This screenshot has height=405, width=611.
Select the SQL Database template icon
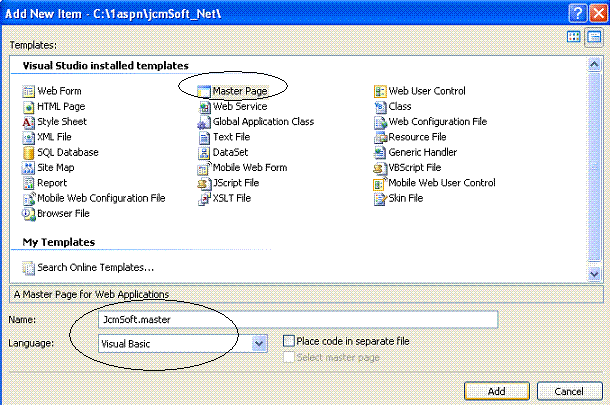tap(28, 152)
